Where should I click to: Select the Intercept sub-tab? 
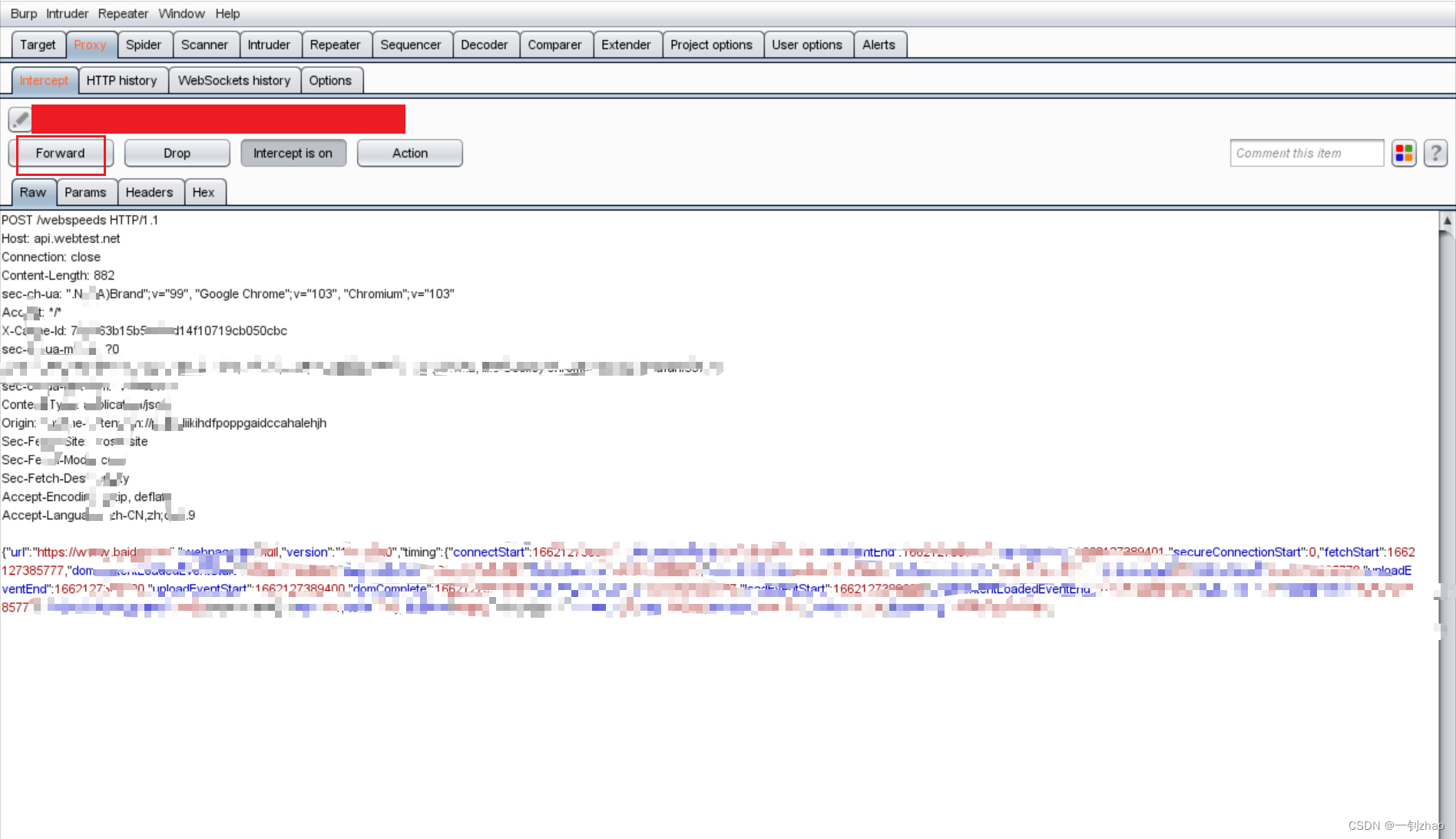44,81
